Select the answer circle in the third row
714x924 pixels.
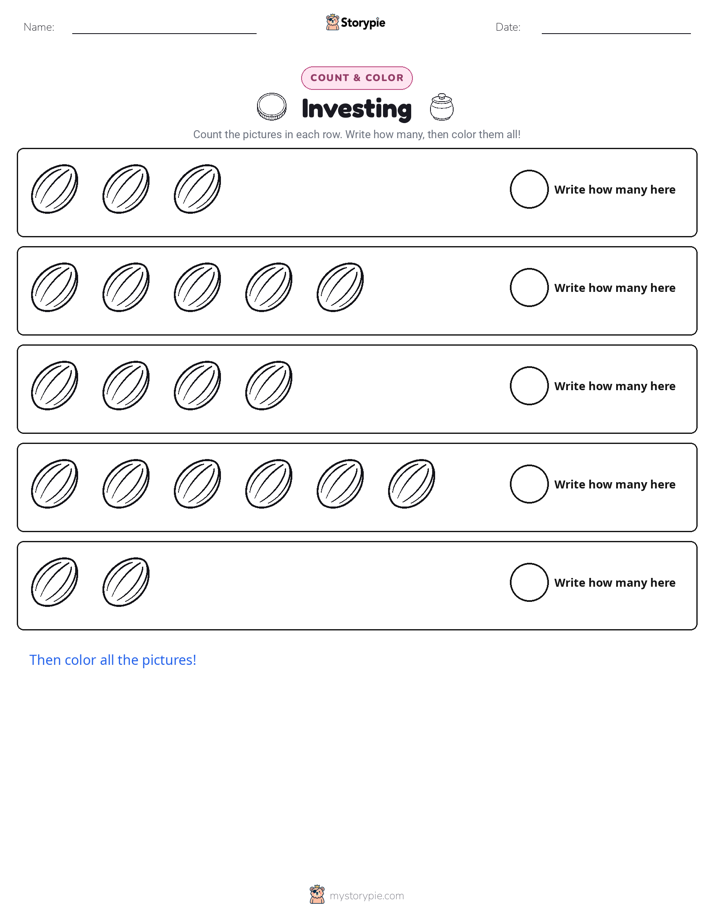[x=529, y=386]
